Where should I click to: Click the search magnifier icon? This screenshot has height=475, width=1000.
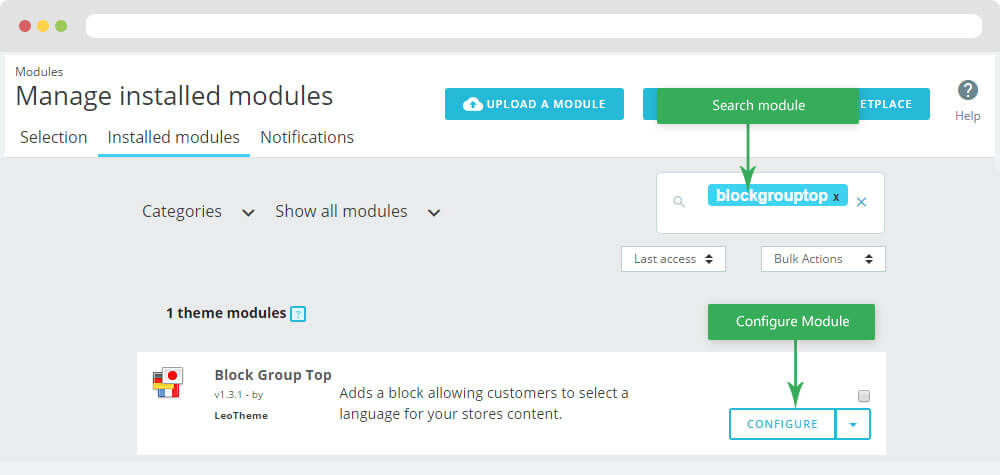(x=679, y=202)
